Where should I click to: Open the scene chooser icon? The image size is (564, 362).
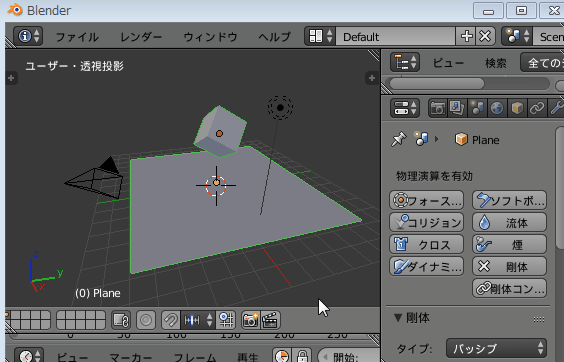pos(517,36)
